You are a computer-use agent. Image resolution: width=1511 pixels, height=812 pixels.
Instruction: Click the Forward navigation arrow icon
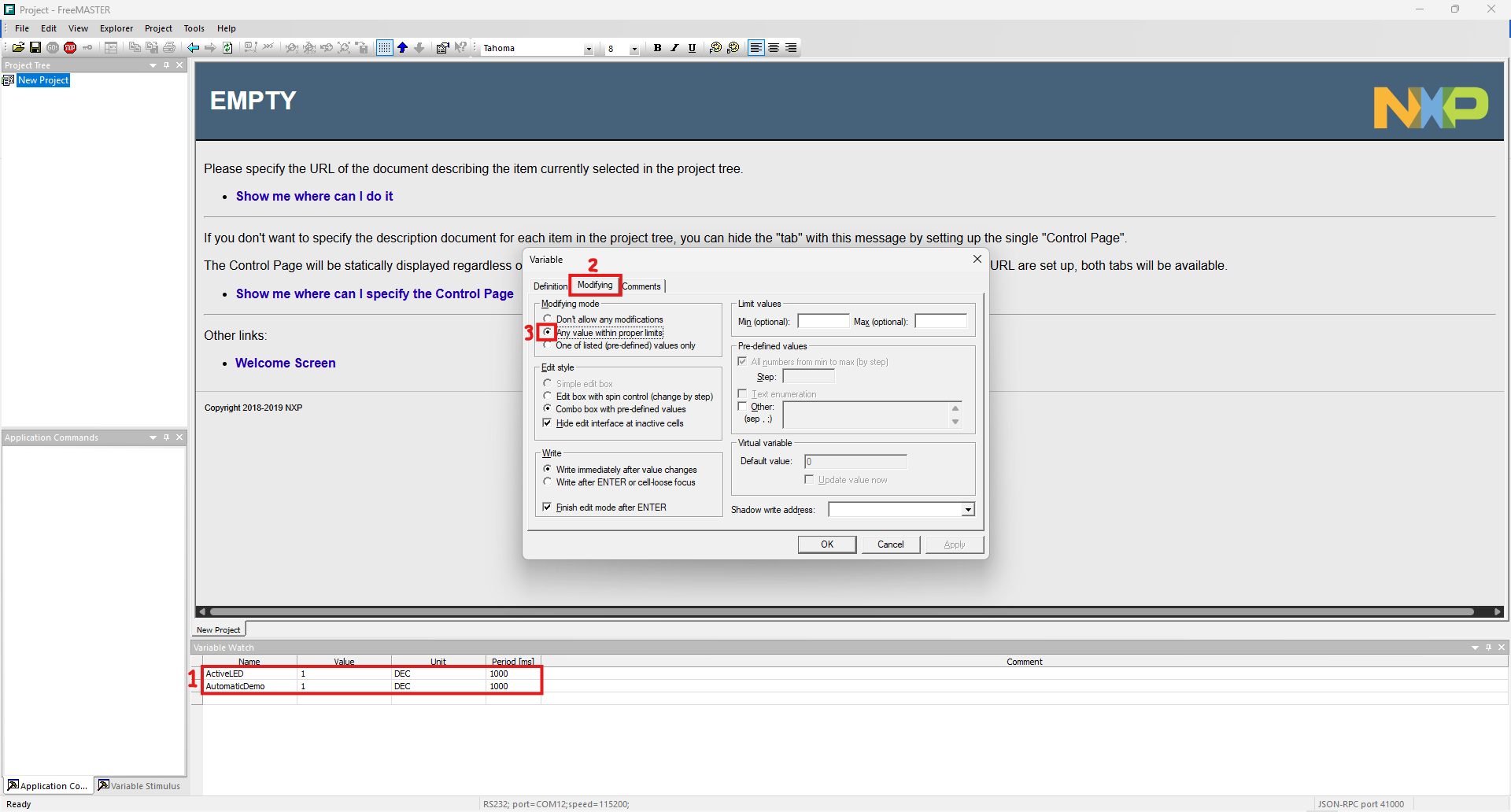210,48
